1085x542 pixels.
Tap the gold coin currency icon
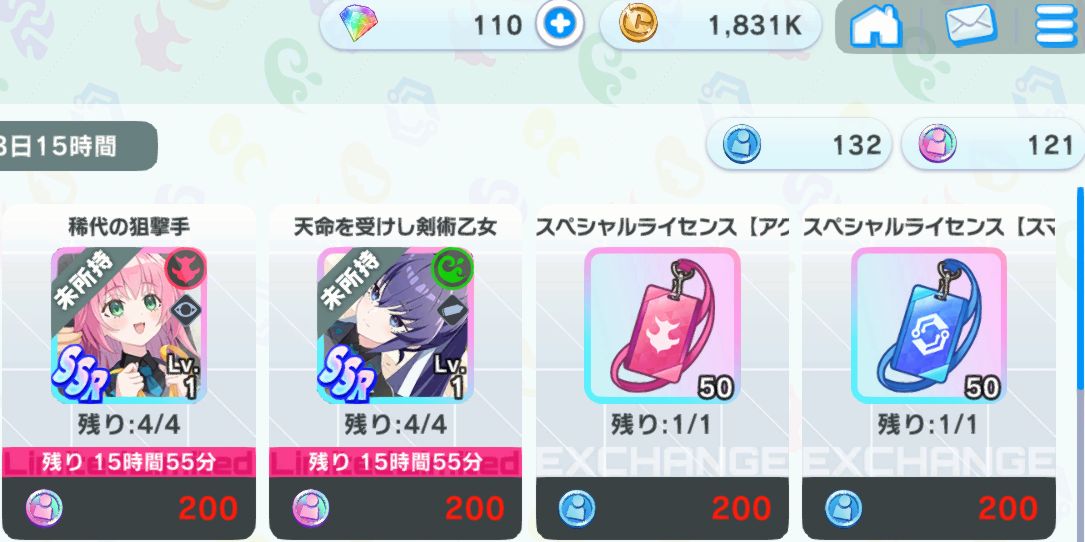click(x=637, y=26)
